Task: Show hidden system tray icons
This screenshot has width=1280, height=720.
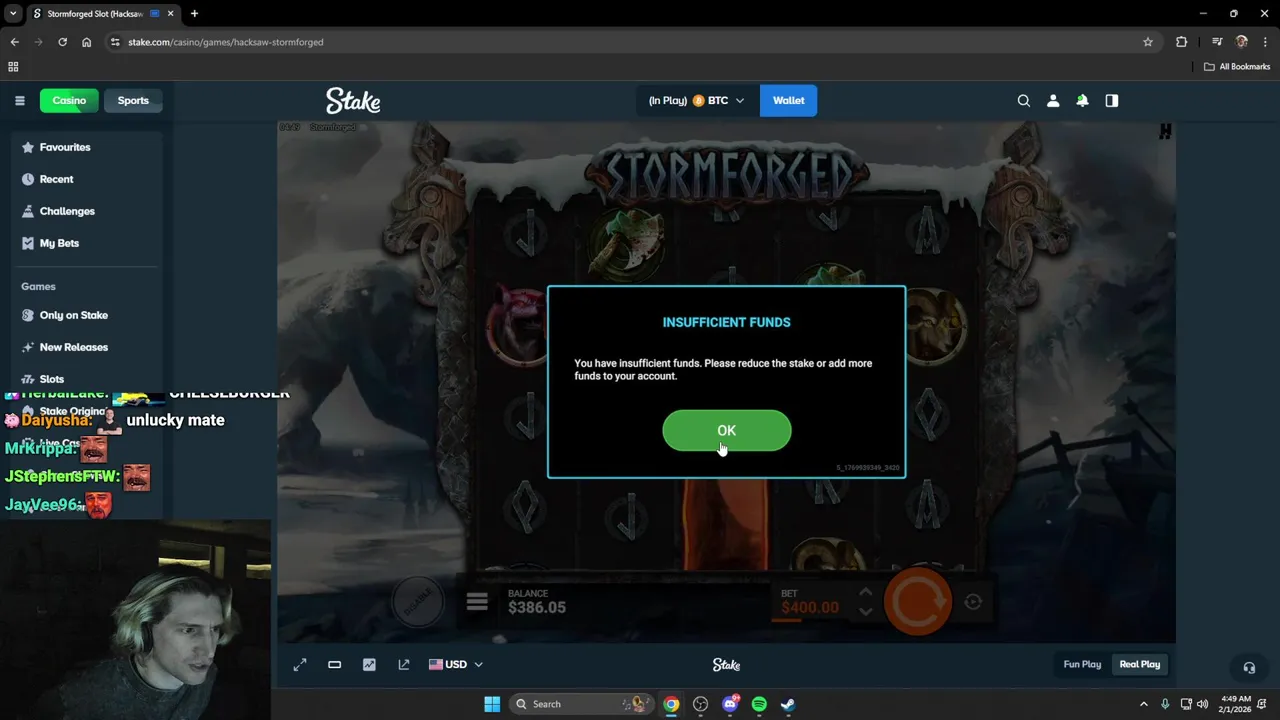Action: [1143, 704]
